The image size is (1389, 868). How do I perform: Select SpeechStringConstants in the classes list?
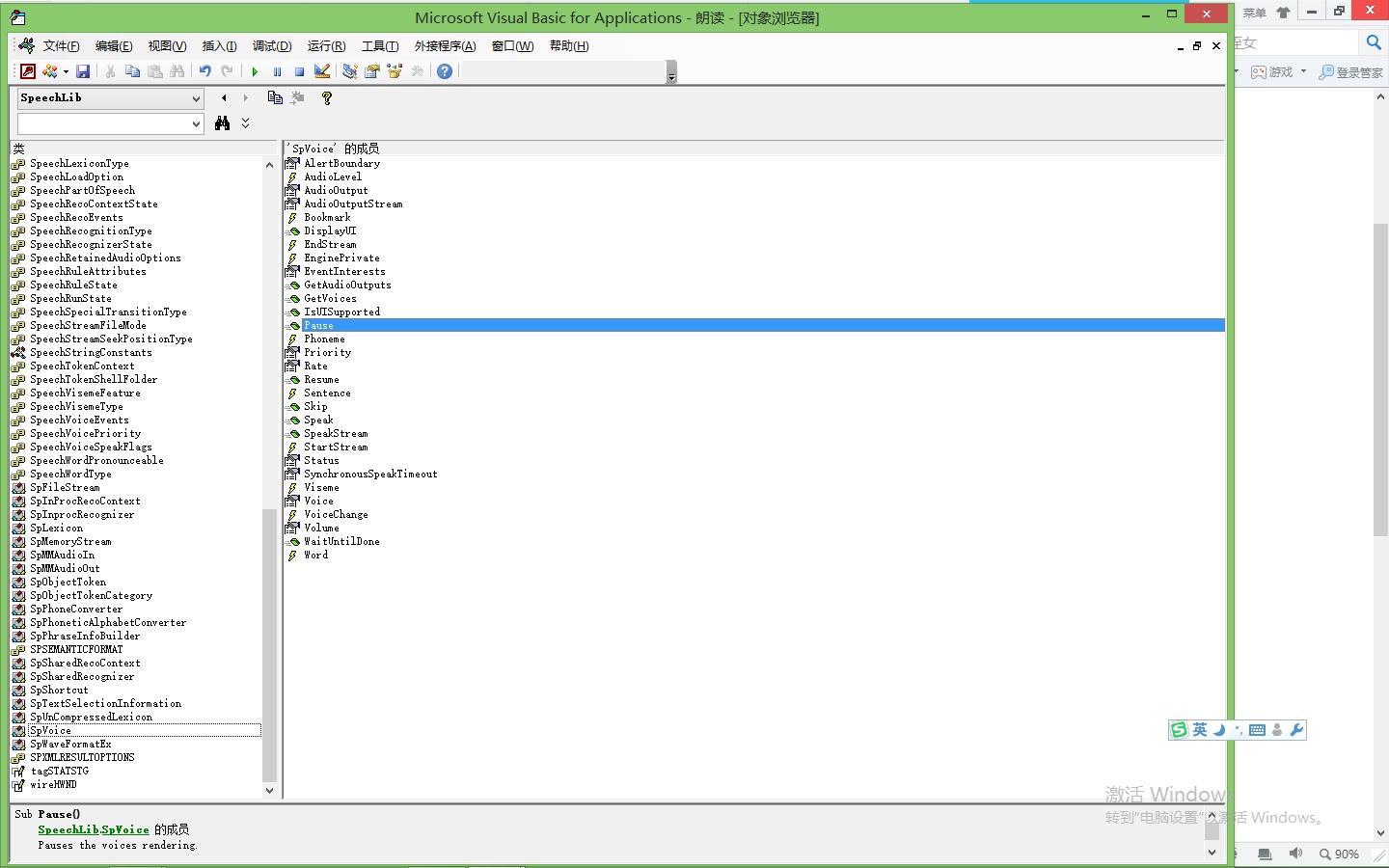point(91,353)
